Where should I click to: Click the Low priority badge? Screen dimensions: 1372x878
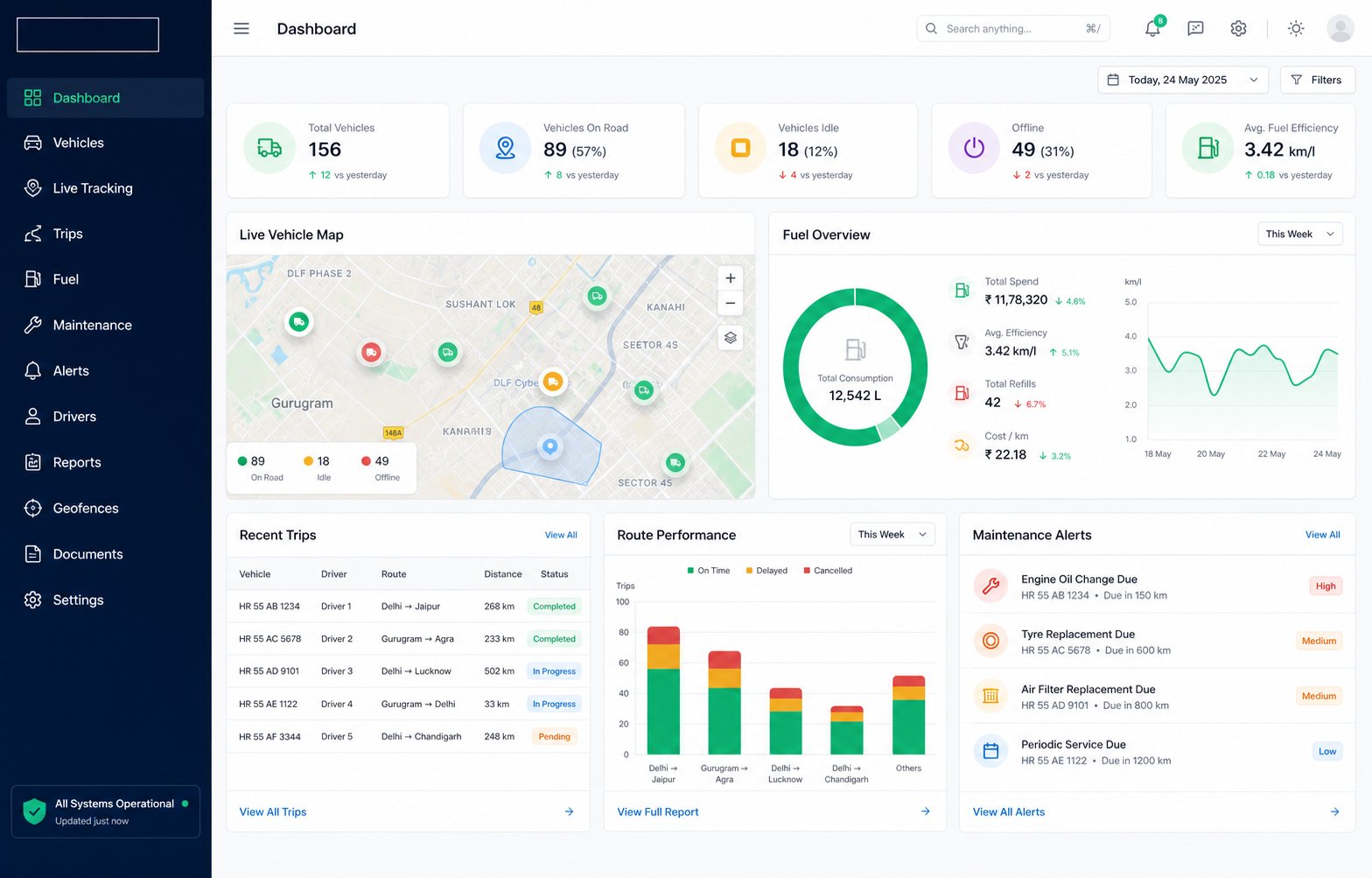click(x=1327, y=751)
